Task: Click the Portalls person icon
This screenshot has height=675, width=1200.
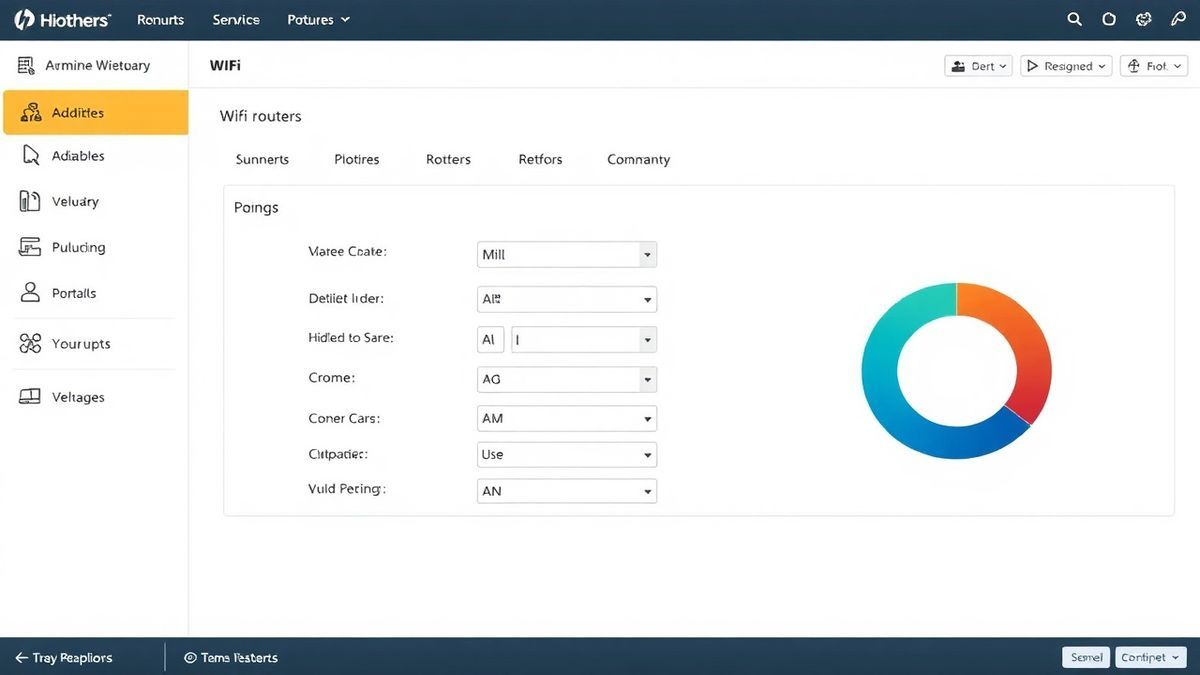Action: click(30, 292)
